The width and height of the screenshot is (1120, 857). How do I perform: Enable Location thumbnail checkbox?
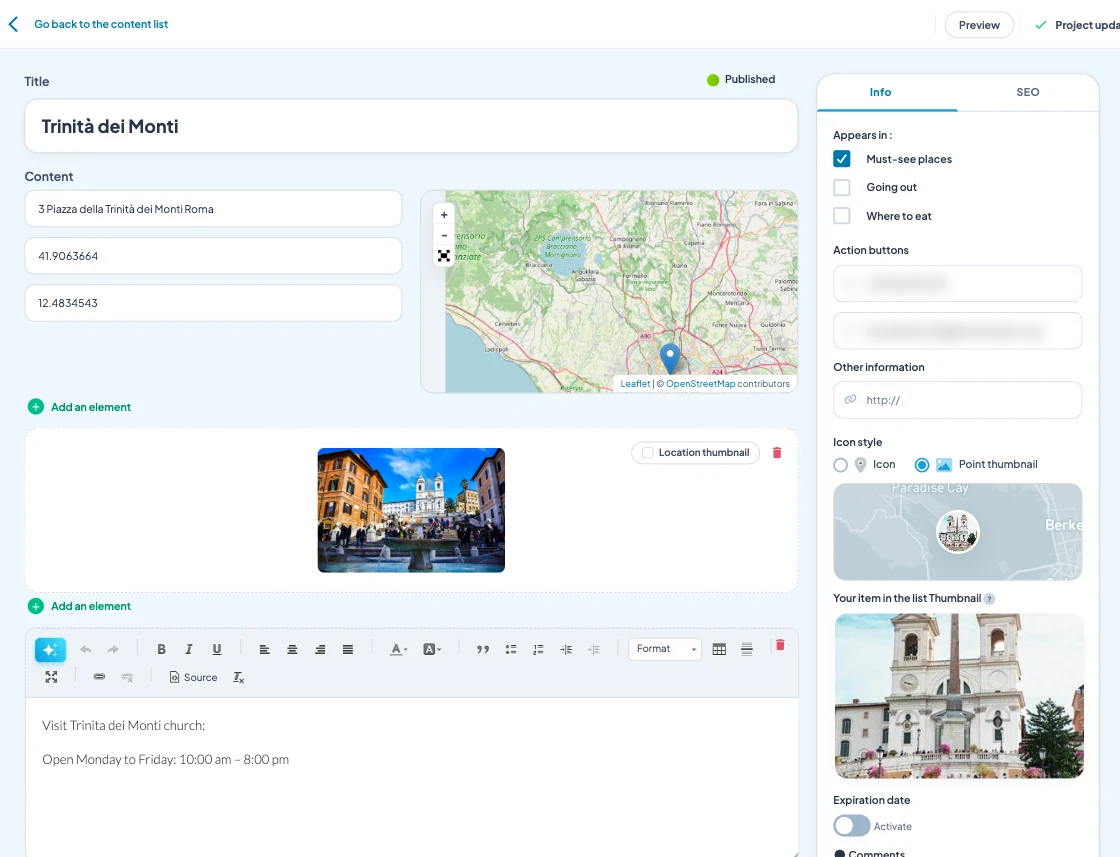tap(647, 453)
